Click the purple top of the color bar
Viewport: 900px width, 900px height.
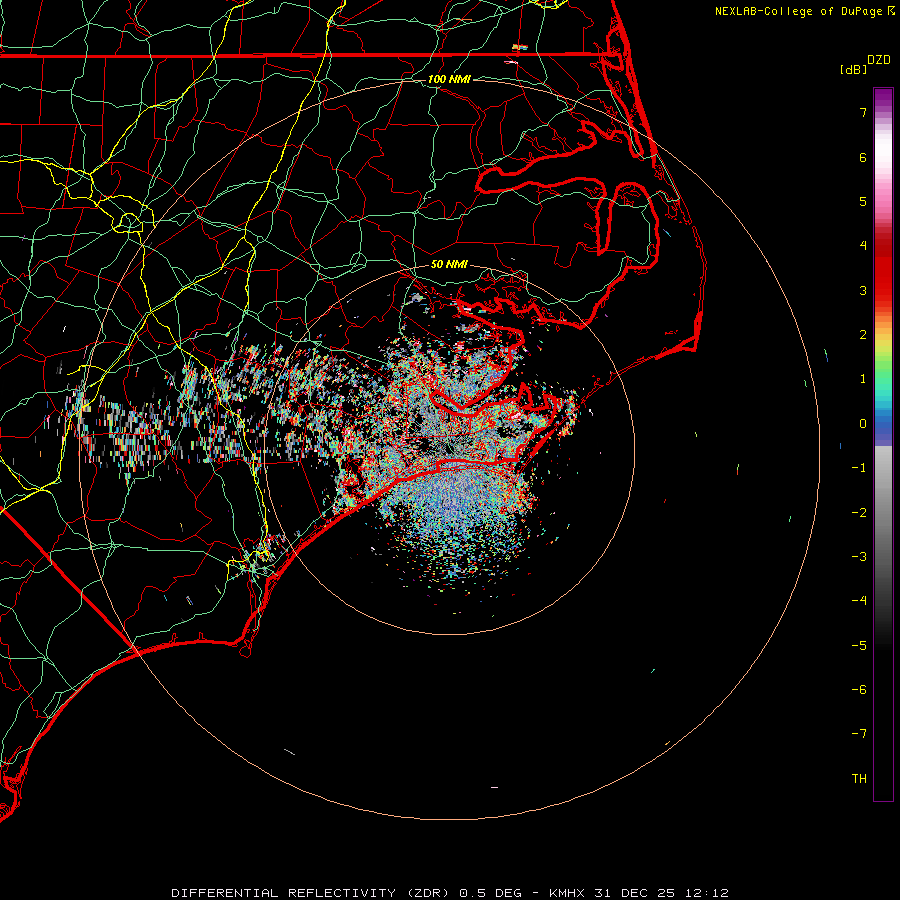[x=883, y=98]
